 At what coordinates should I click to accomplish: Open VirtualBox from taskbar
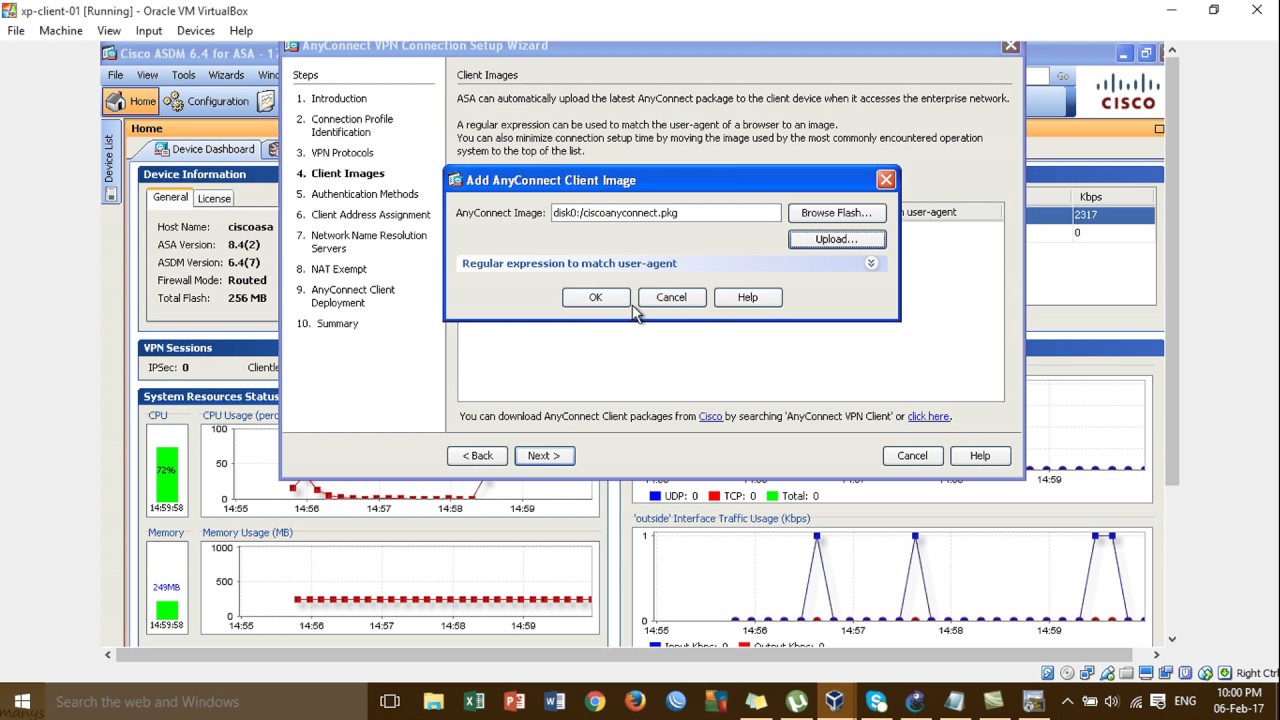[835, 702]
